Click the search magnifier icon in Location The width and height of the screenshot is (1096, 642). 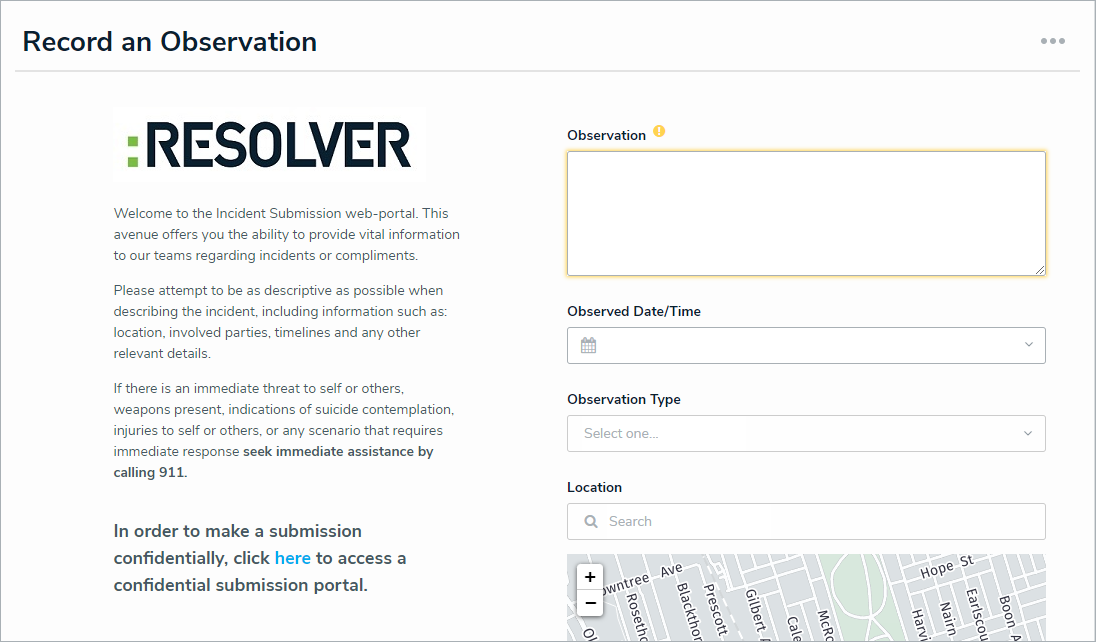pos(591,522)
